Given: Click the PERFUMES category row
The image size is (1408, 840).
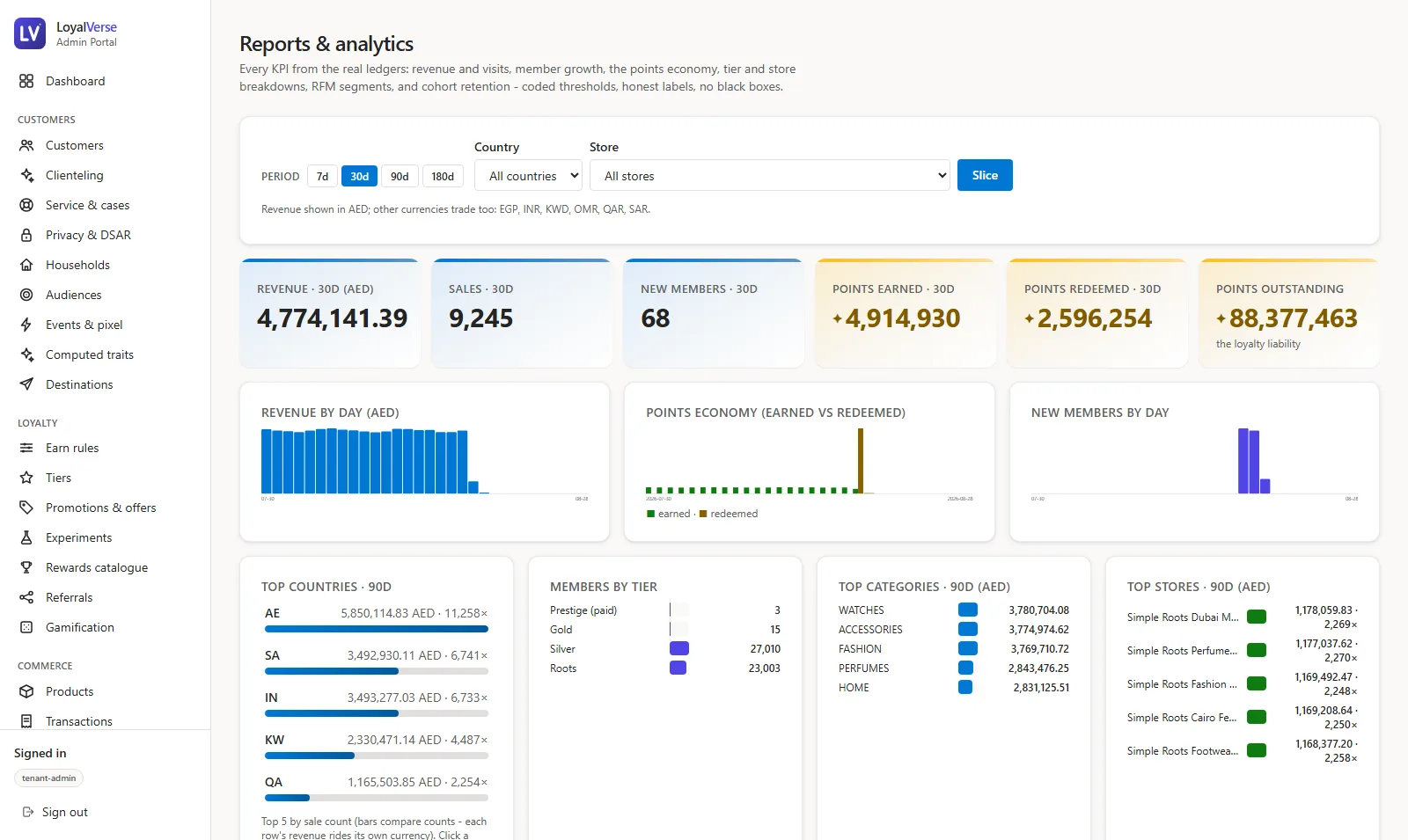Looking at the screenshot, I should [x=954, y=668].
